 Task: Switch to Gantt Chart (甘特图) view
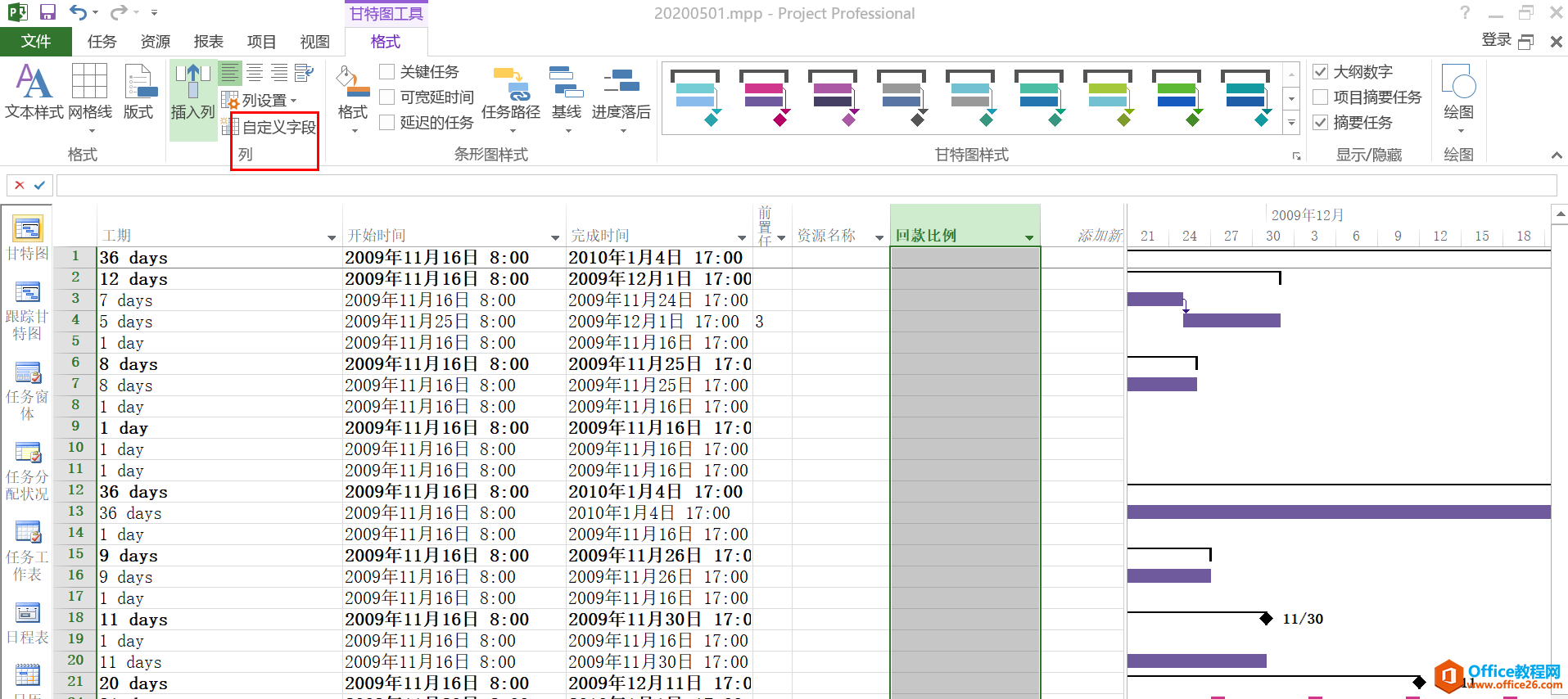27,238
